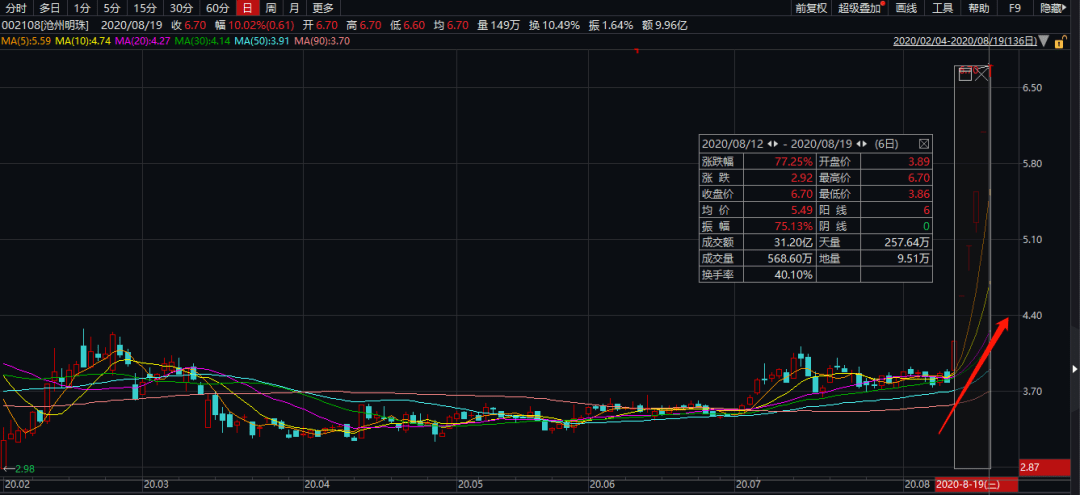
Task: Switch to 分时 intraday chart tab
Action: coord(16,8)
